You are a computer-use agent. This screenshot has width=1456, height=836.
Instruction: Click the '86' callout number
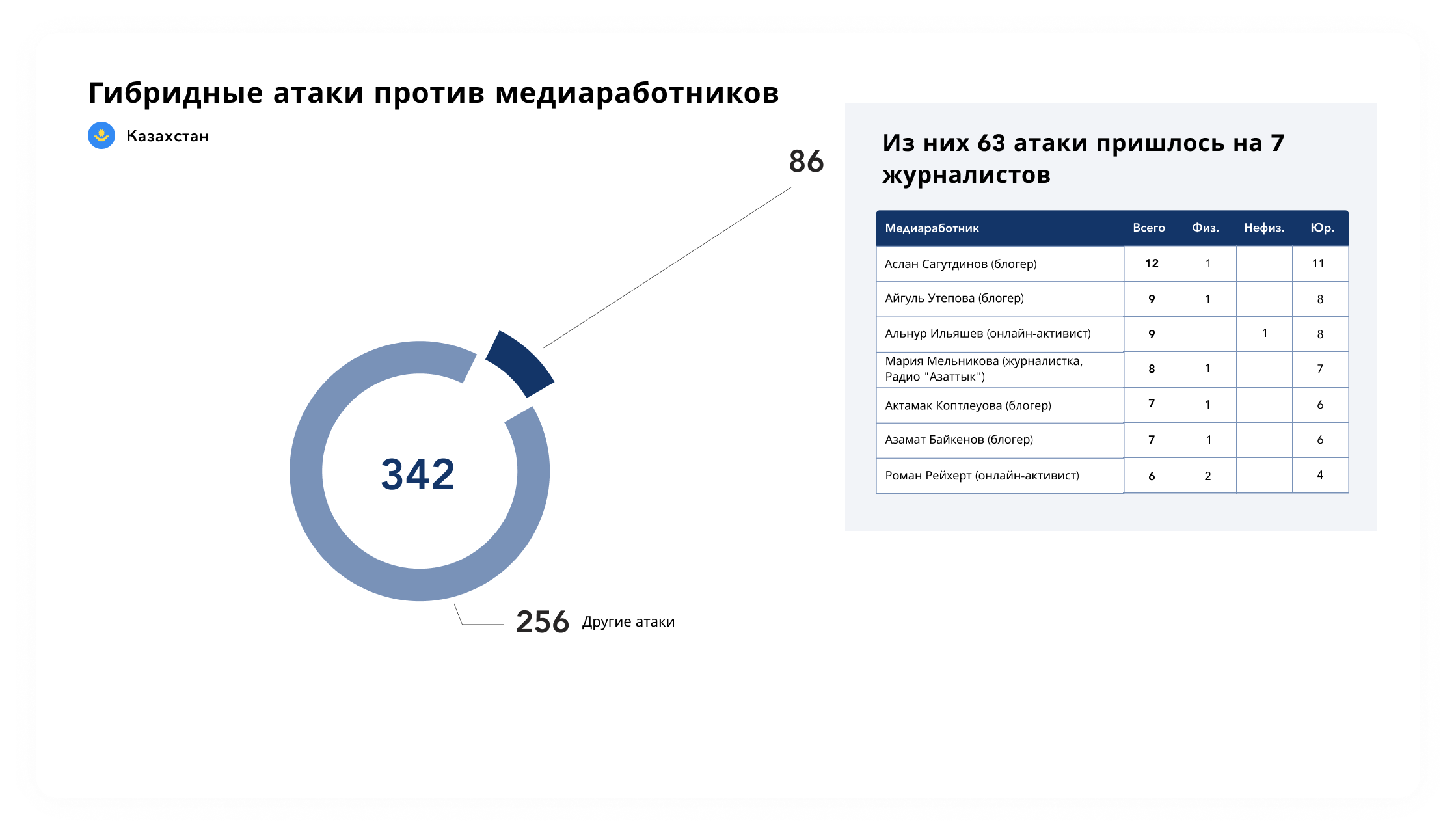tap(806, 161)
